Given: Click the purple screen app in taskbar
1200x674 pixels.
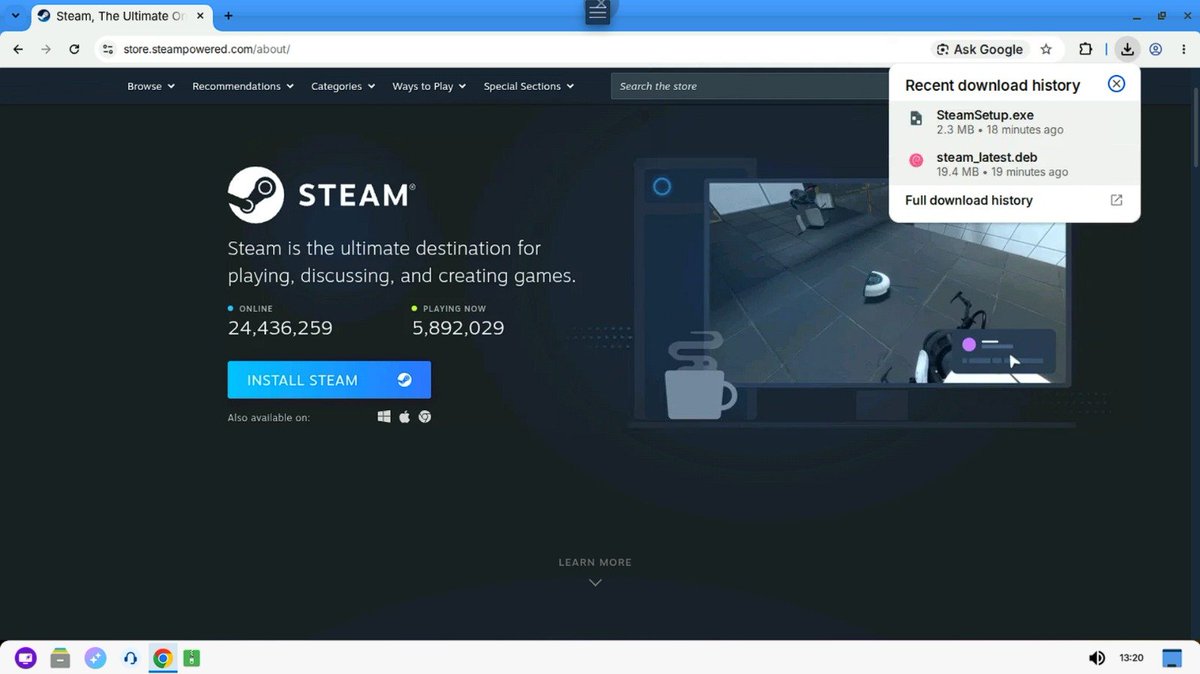Looking at the screenshot, I should click(26, 658).
